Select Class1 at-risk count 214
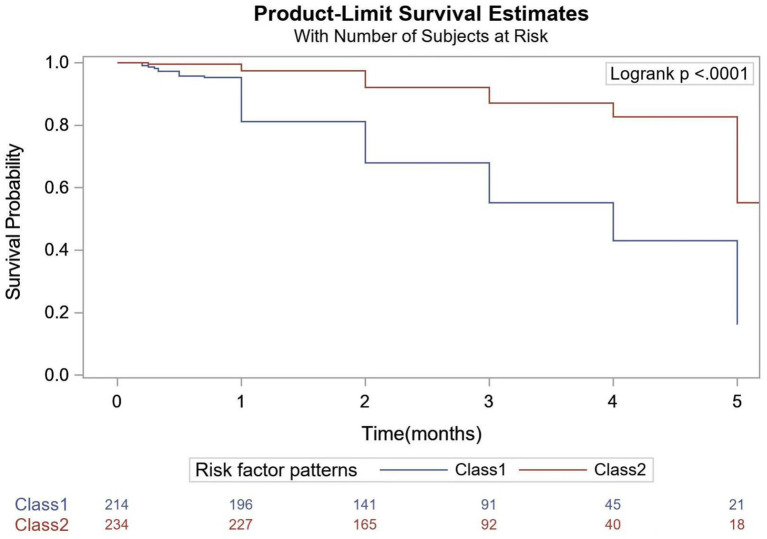 [x=116, y=504]
